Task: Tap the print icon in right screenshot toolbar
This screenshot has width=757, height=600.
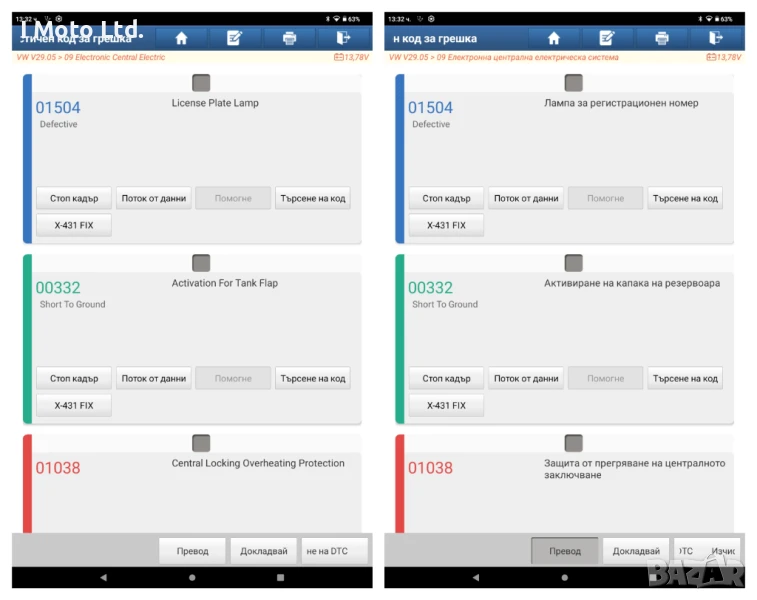Action: pyautogui.click(x=661, y=38)
